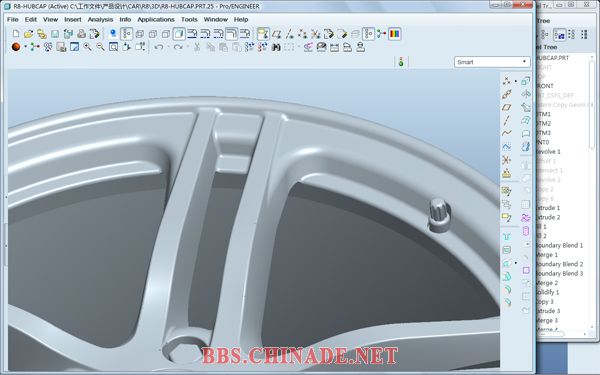Toggle the shaded display mode button
The width and height of the screenshot is (600, 375).
click(179, 34)
